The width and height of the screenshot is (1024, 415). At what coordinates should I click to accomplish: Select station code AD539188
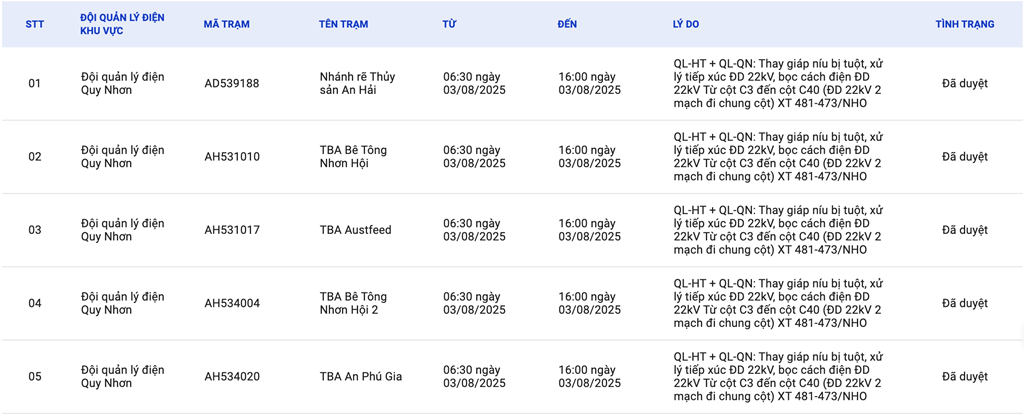click(x=231, y=83)
